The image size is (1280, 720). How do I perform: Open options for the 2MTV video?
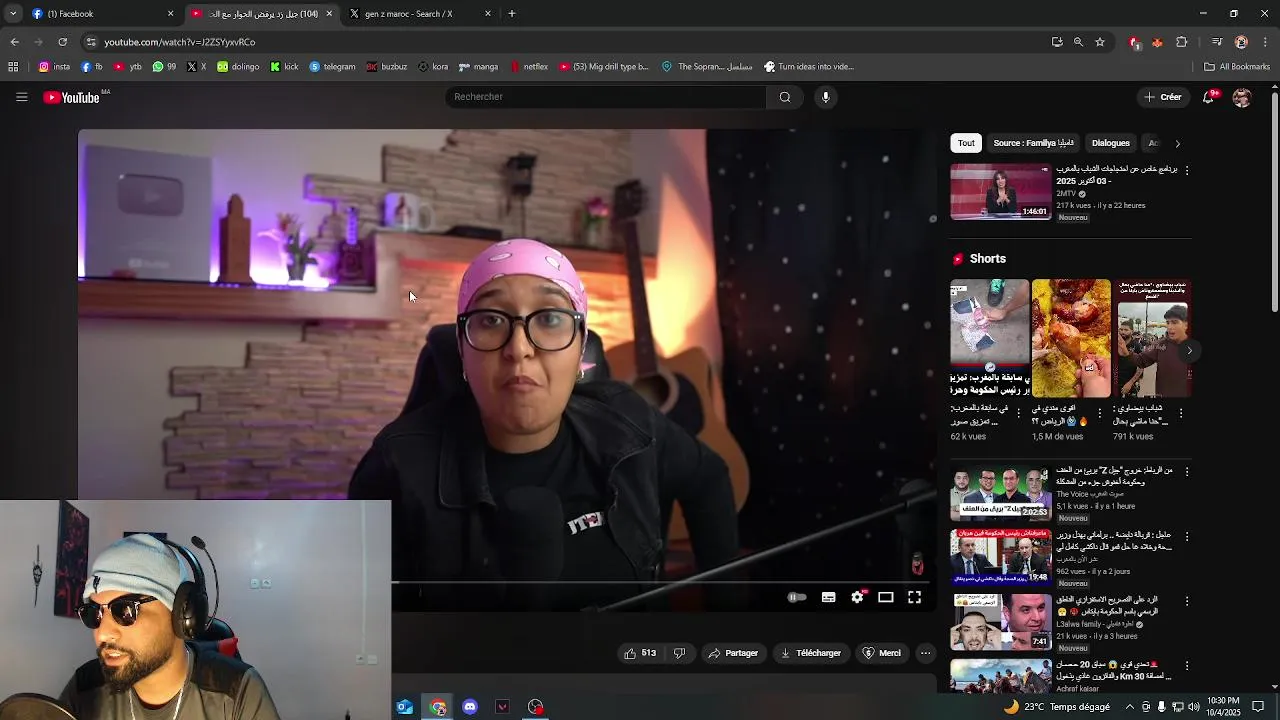click(1187, 171)
